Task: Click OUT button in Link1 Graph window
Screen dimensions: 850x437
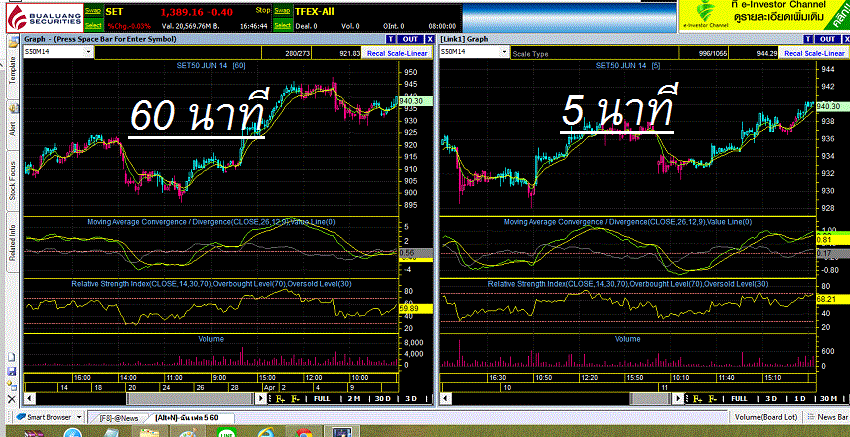Action: (x=828, y=39)
